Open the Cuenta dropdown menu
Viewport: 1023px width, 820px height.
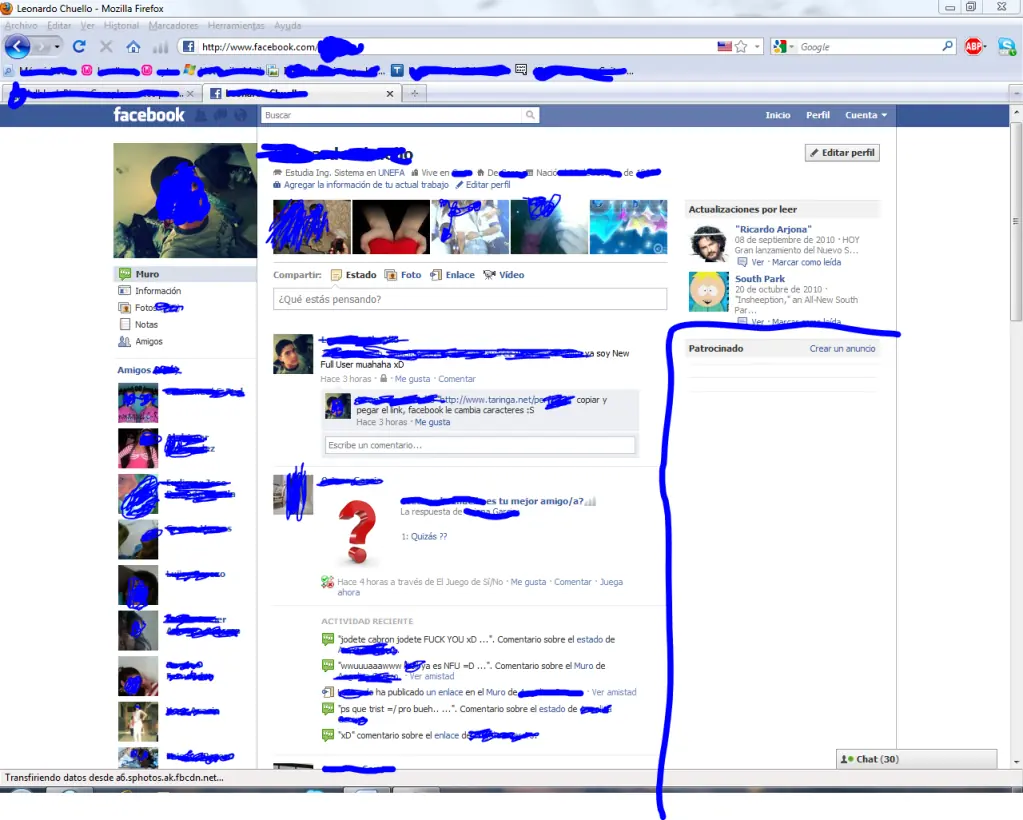pos(864,115)
